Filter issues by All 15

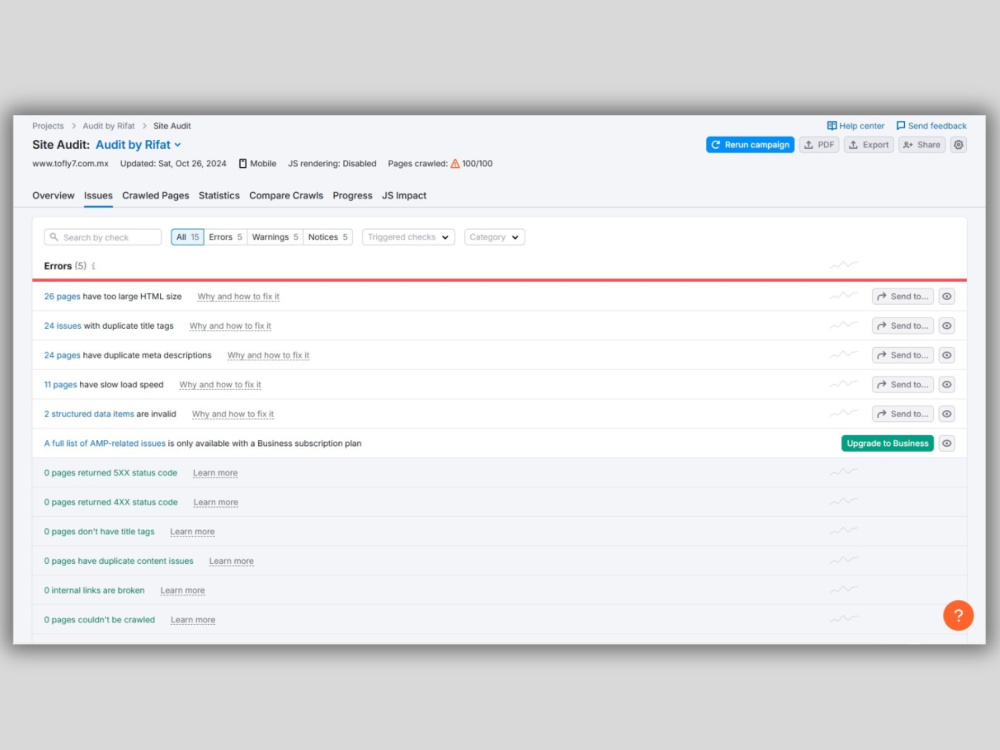click(188, 237)
